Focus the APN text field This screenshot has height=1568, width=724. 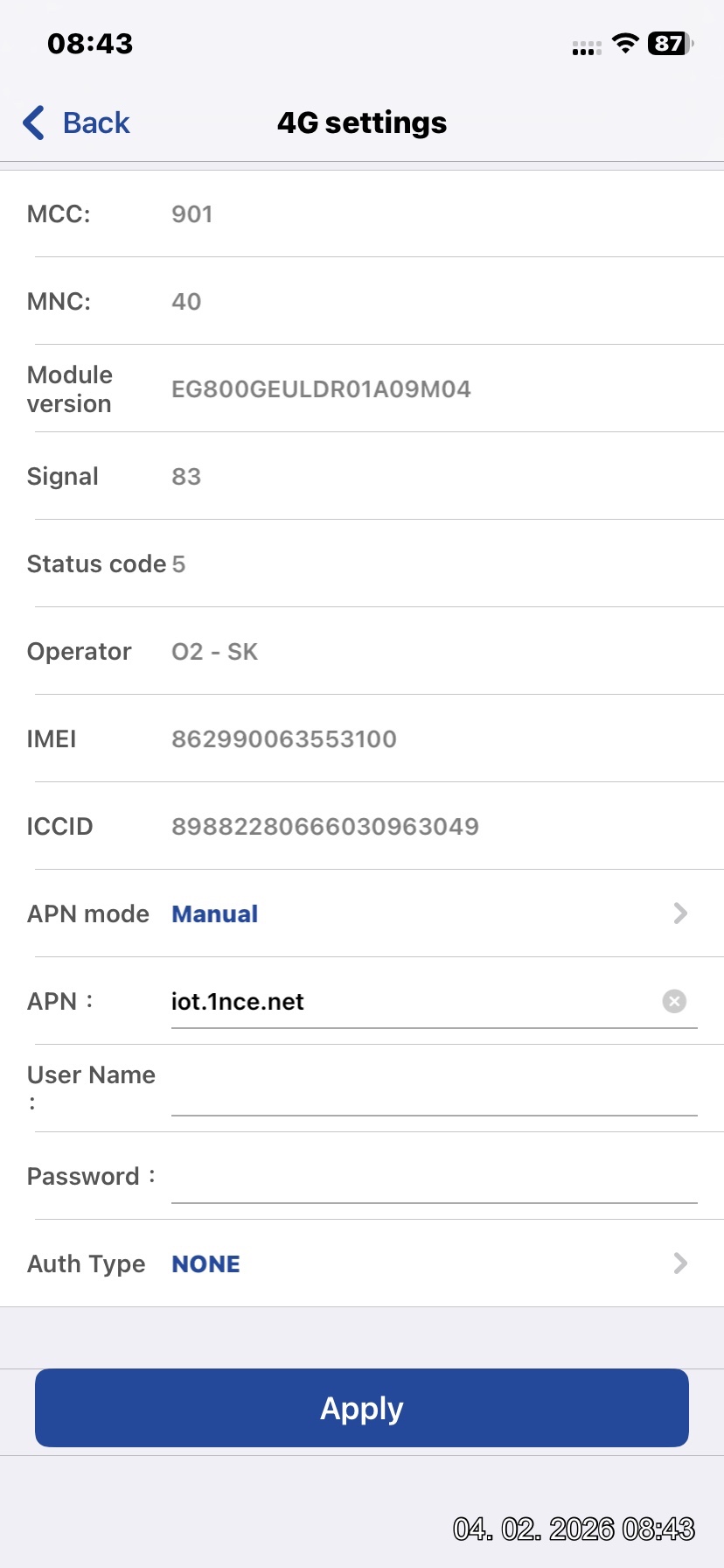click(411, 1001)
